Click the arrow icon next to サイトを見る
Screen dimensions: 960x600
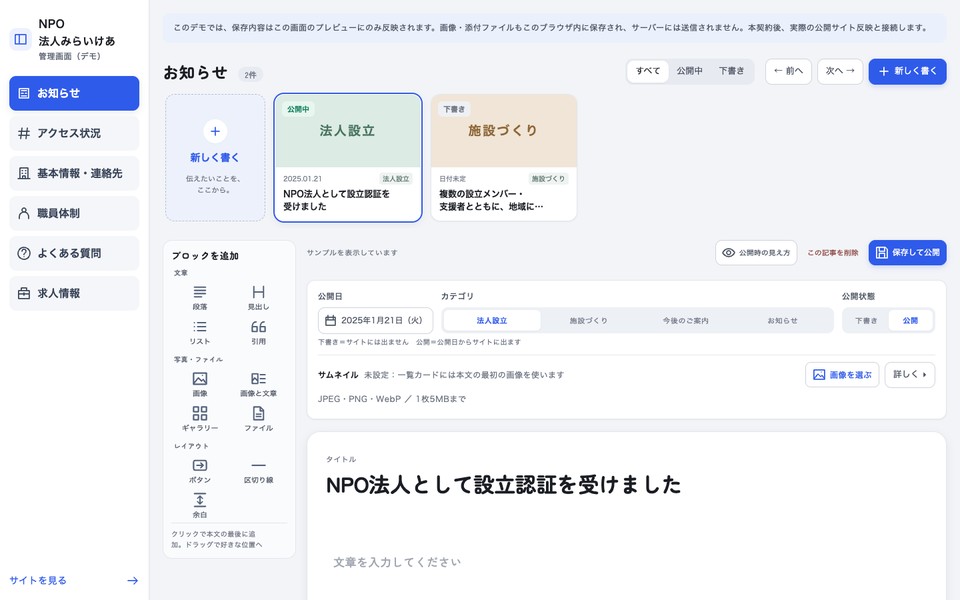click(132, 580)
